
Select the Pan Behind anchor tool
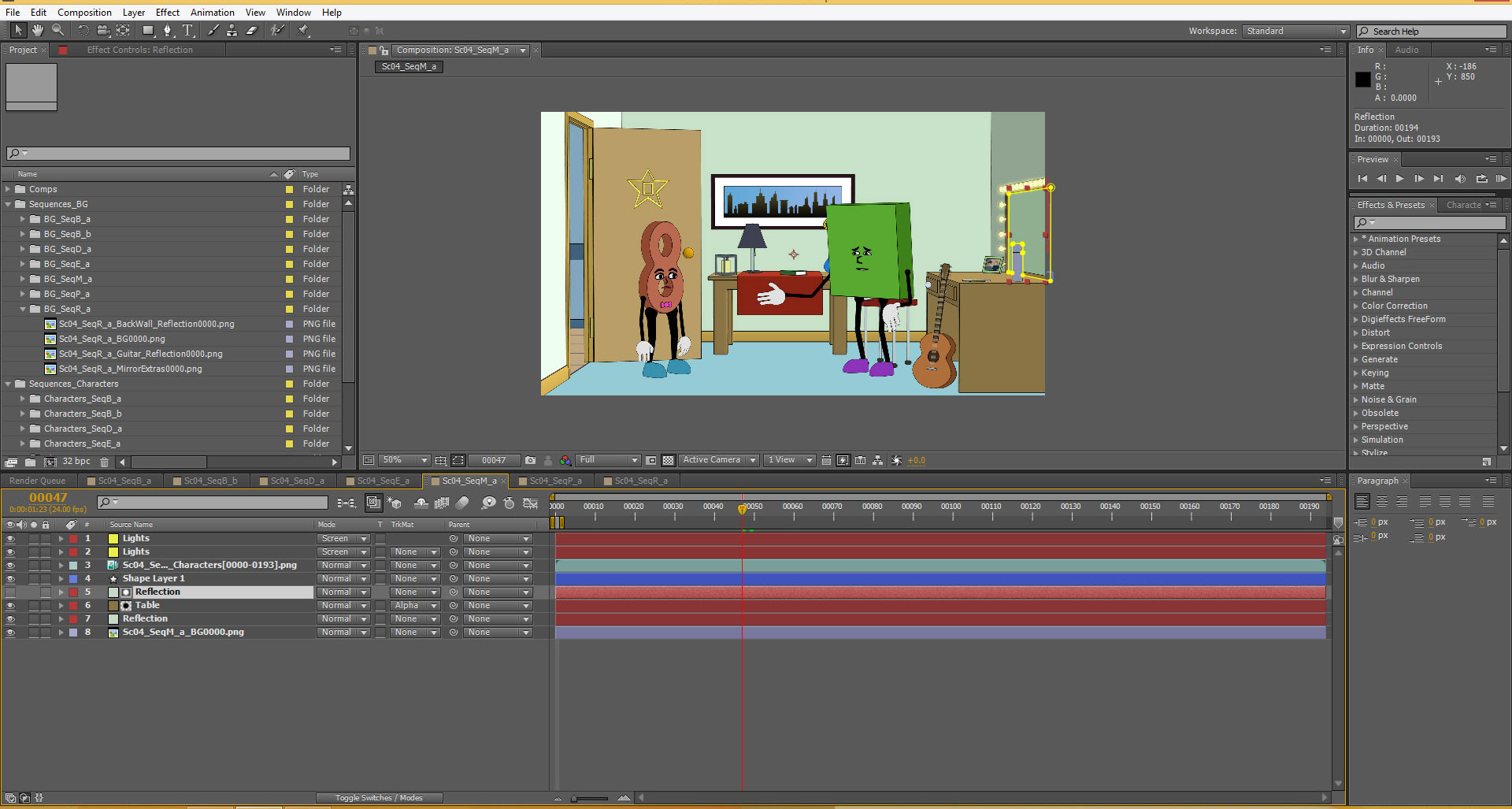coord(124,30)
